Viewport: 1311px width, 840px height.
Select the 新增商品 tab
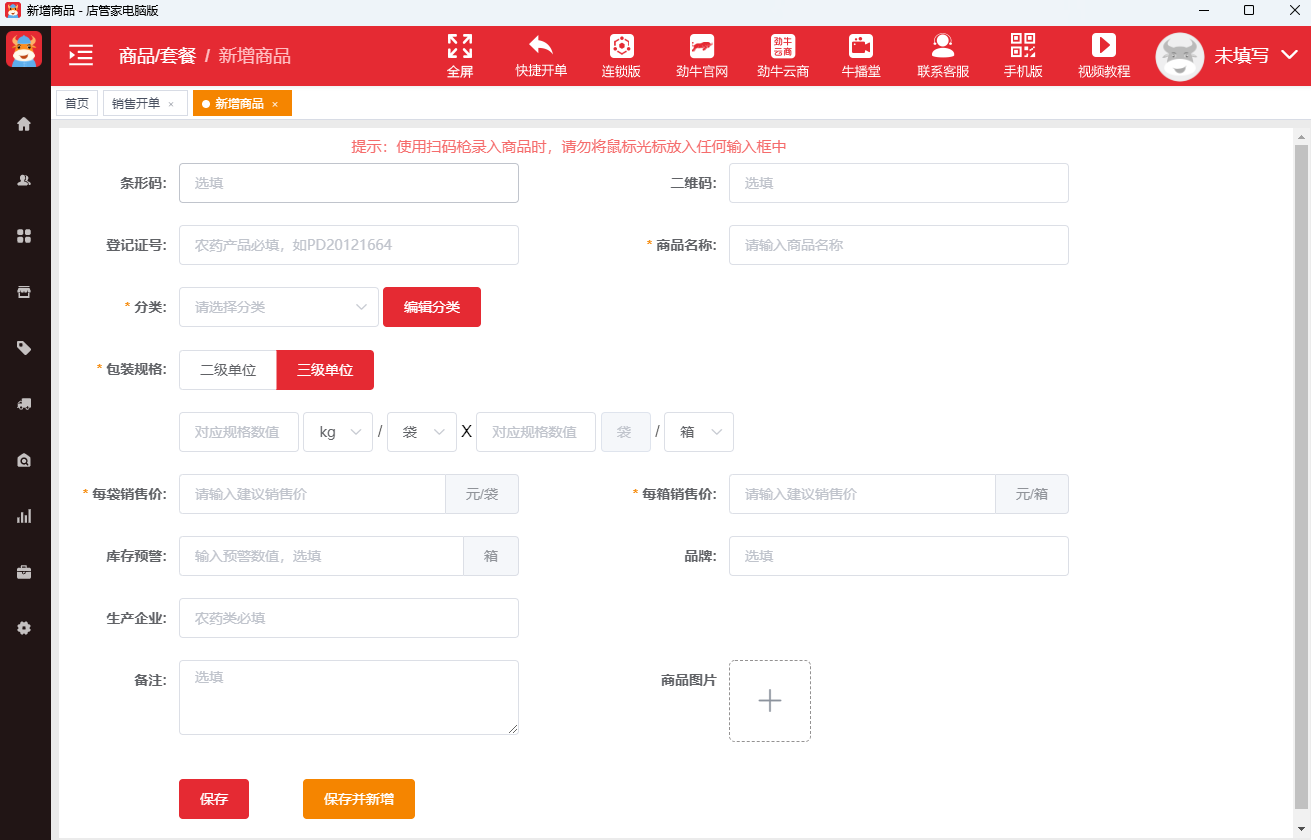[239, 104]
